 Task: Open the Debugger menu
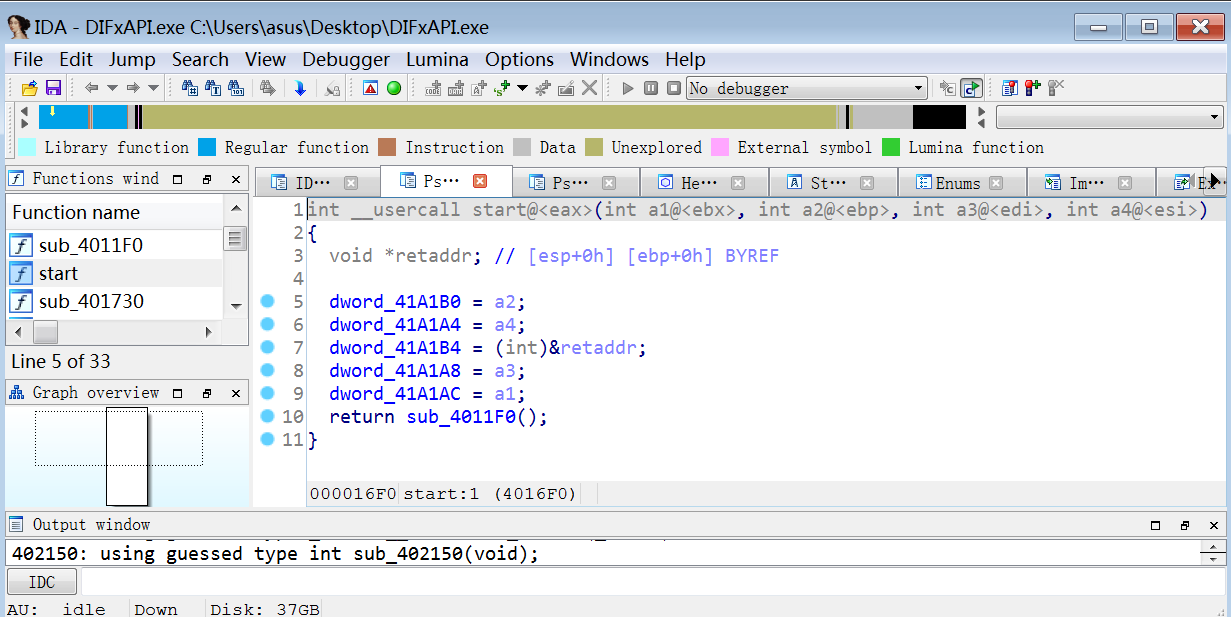pyautogui.click(x=346, y=59)
